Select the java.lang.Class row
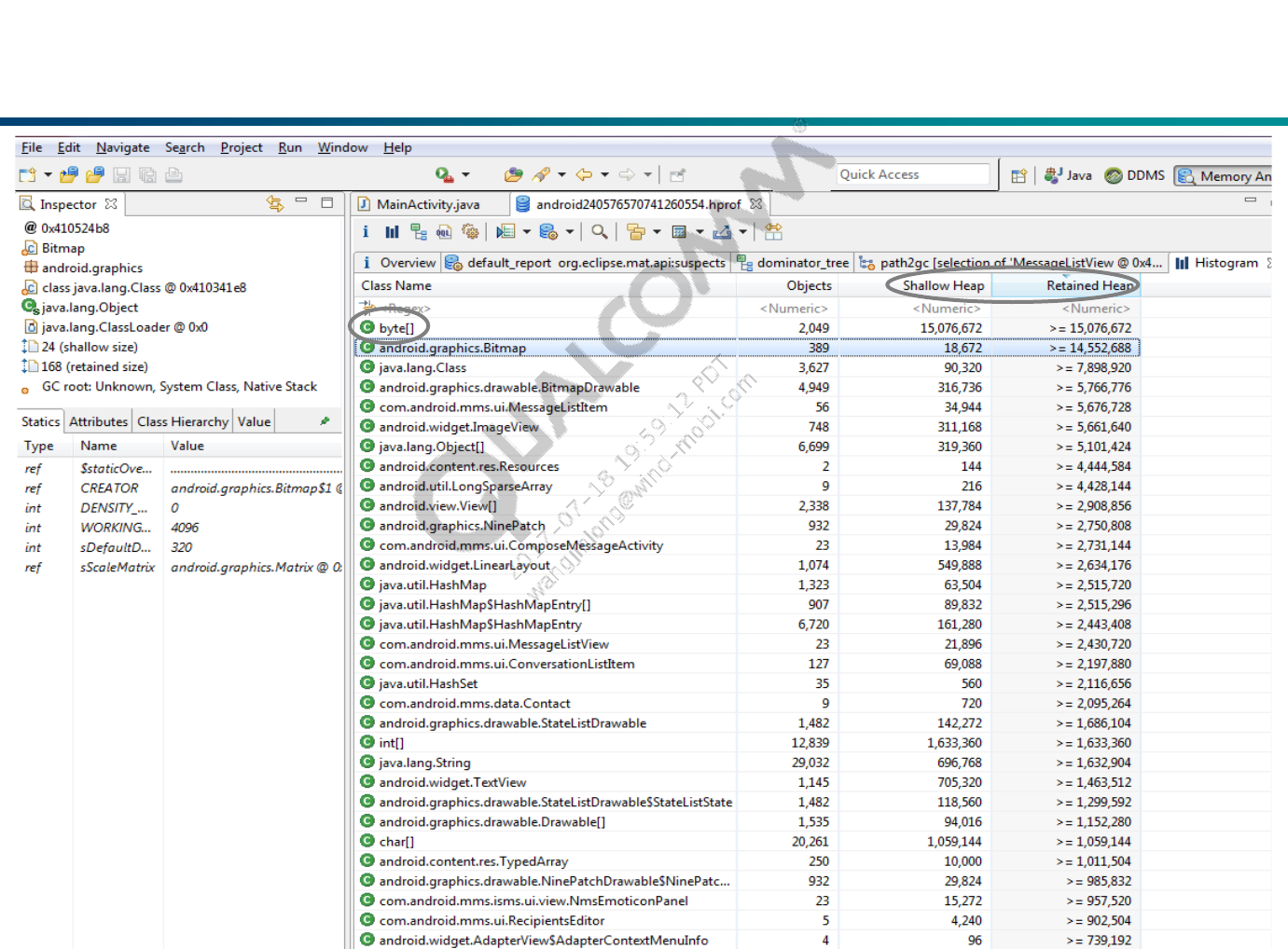Image resolution: width=1288 pixels, height=949 pixels. tap(748, 367)
